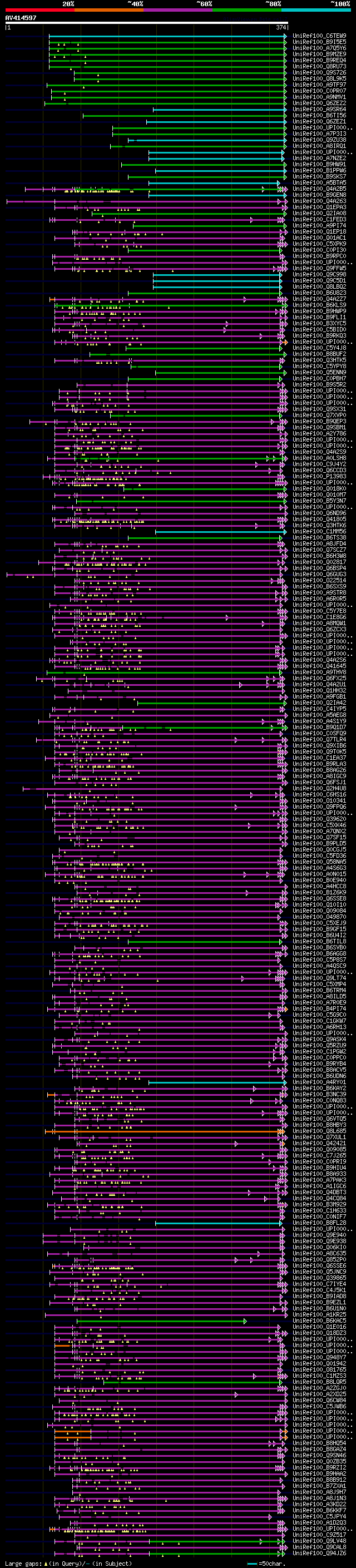Select hit UniRef100_Q6ZEZ2

click(319, 103)
